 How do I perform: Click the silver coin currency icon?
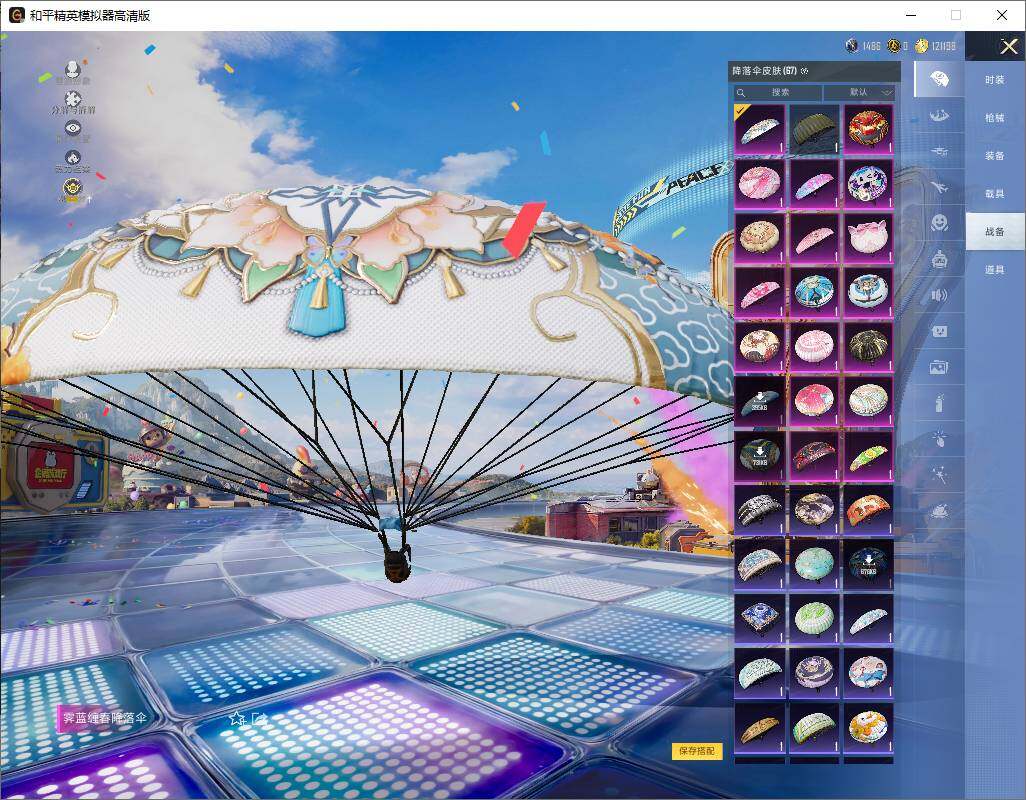click(x=851, y=46)
